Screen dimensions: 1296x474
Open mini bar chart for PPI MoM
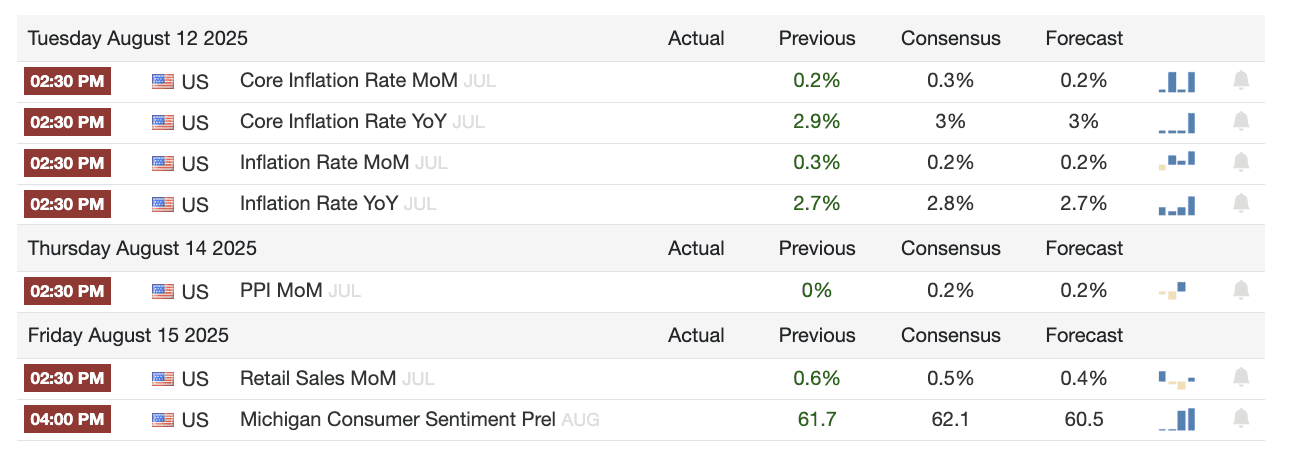click(x=1172, y=291)
